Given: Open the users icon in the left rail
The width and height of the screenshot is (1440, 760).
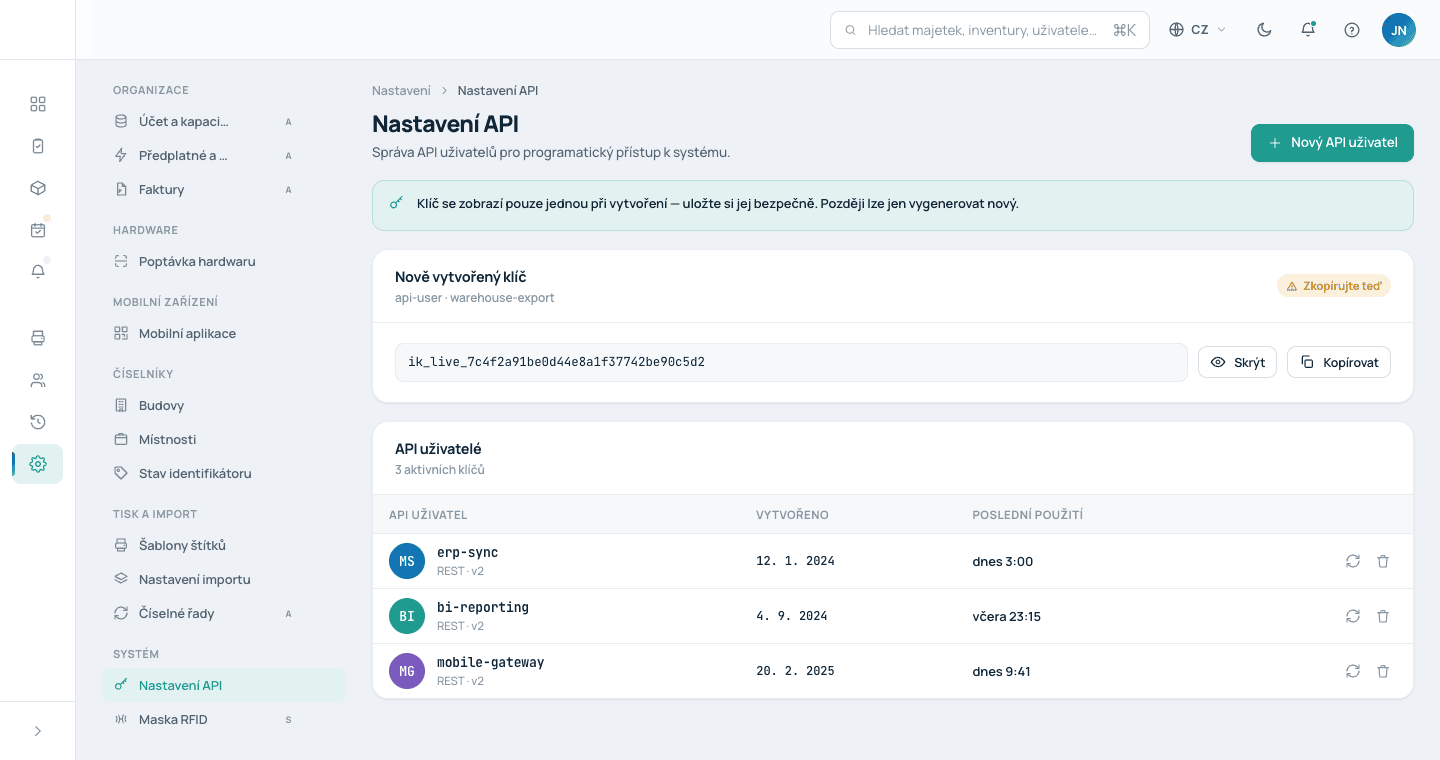Looking at the screenshot, I should pos(38,380).
